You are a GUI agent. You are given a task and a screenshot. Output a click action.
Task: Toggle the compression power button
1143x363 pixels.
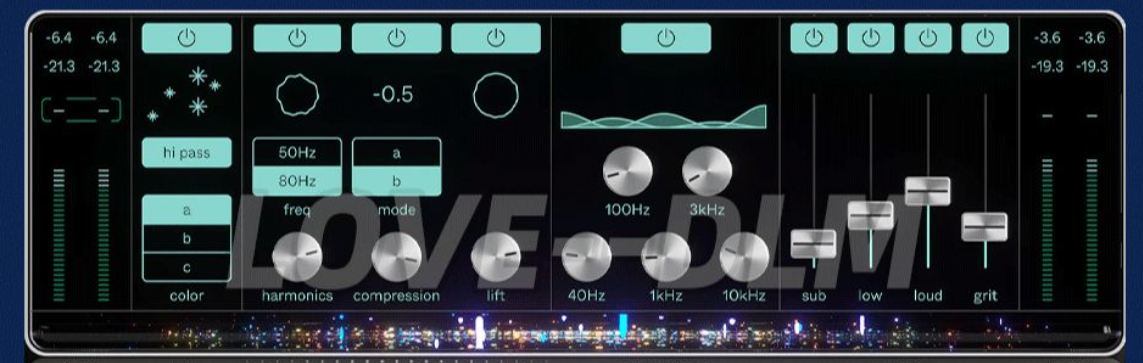397,38
